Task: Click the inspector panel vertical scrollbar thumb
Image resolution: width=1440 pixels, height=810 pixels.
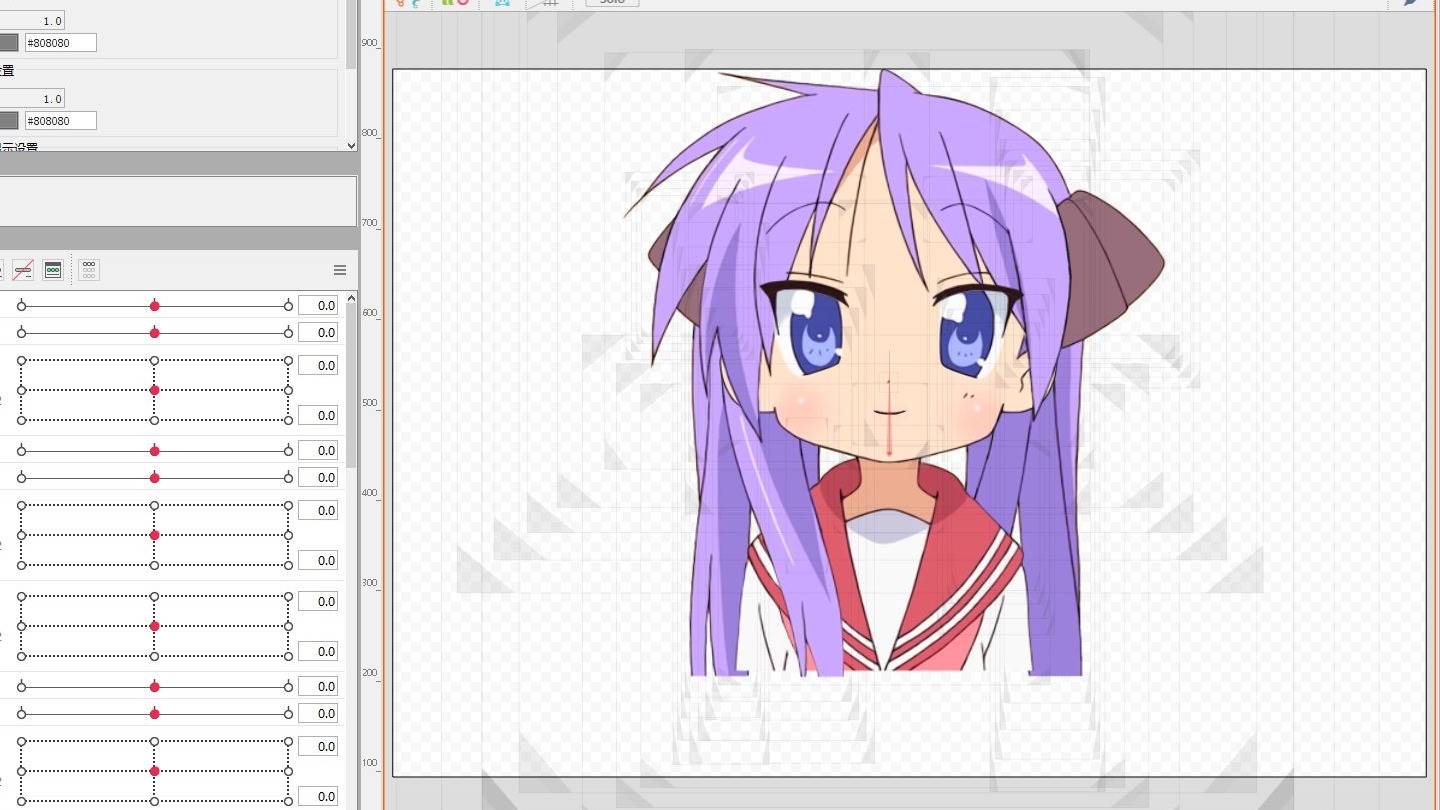Action: 351,34
